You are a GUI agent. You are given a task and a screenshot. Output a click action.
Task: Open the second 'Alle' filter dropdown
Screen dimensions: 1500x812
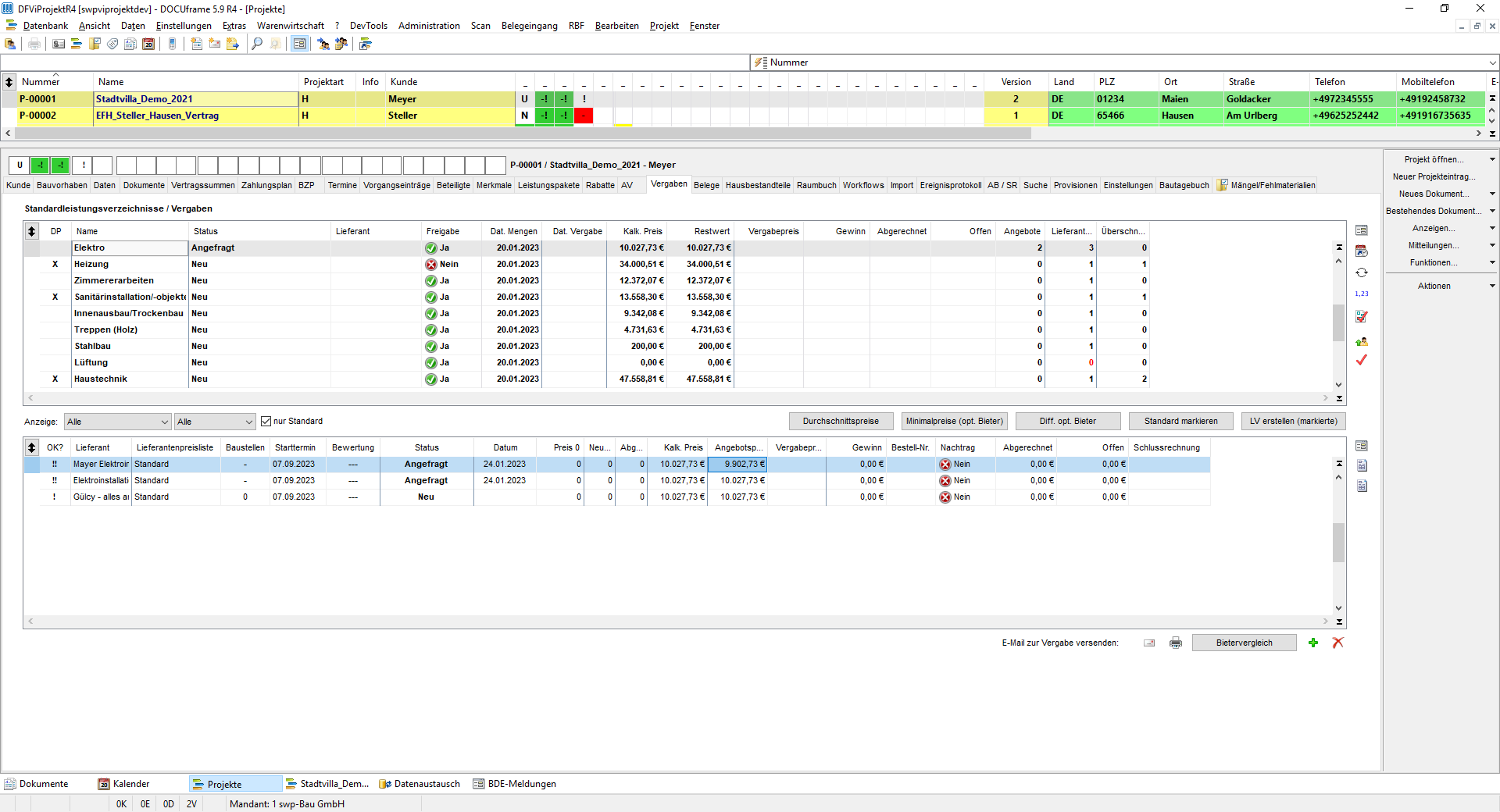click(x=215, y=422)
